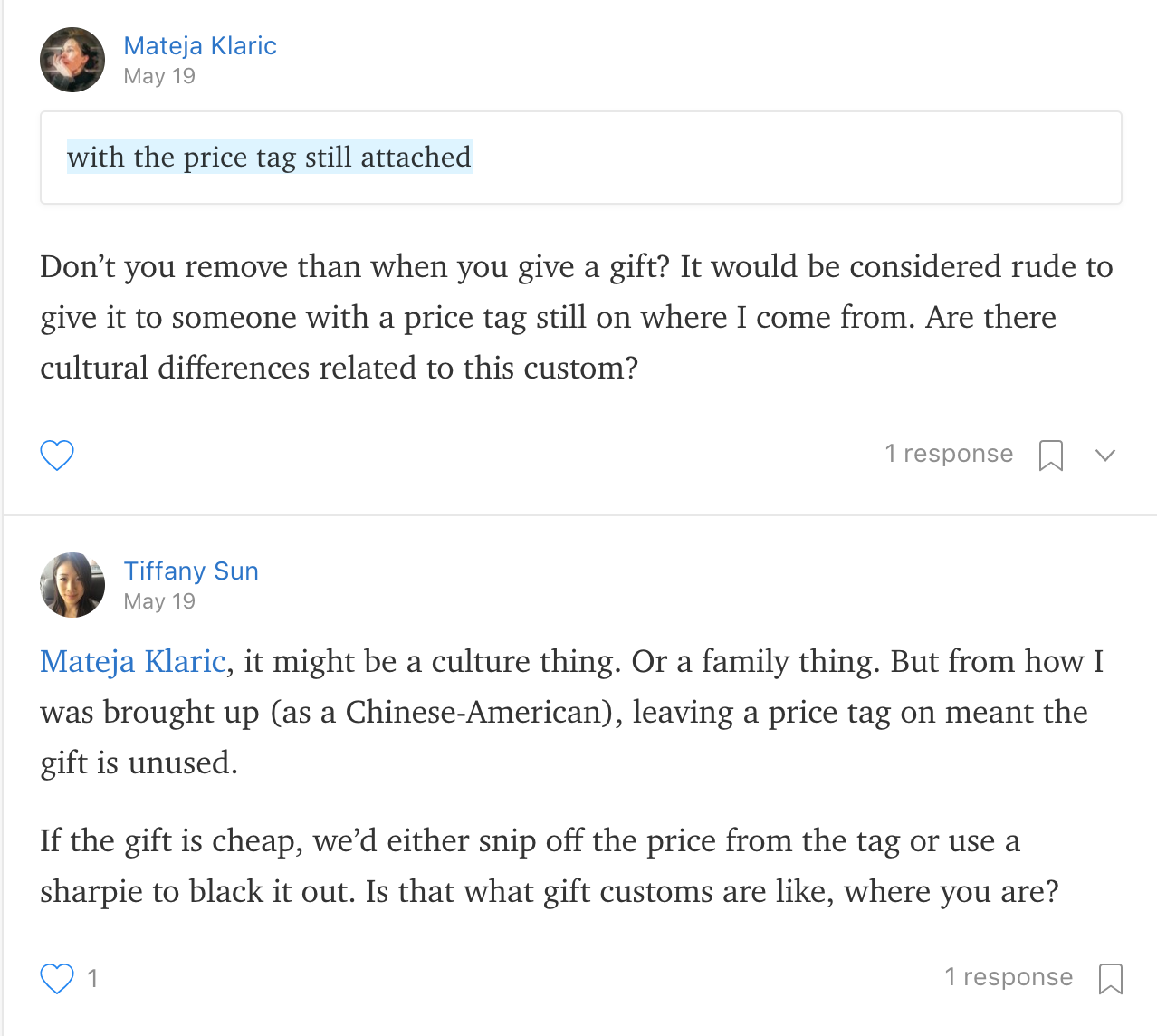Open the chevron menu on Mateja's comment
The image size is (1157, 1036).
click(x=1104, y=455)
